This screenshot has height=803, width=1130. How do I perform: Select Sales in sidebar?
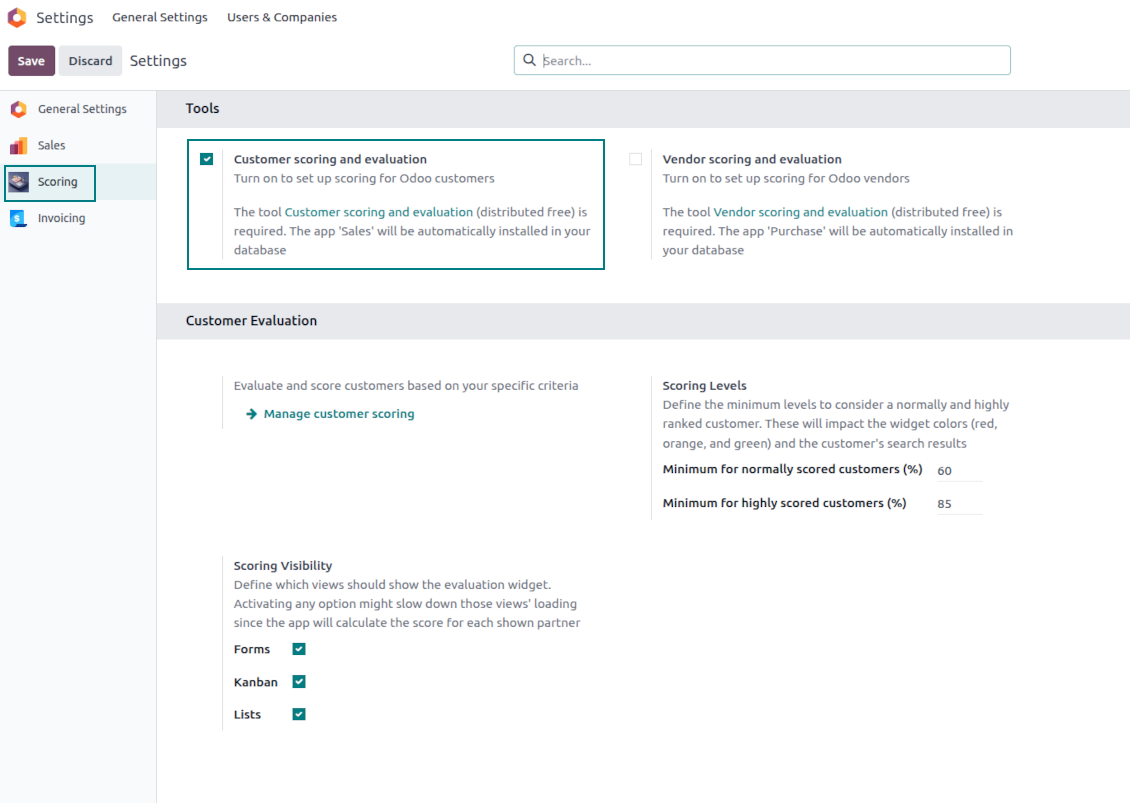click(x=78, y=146)
